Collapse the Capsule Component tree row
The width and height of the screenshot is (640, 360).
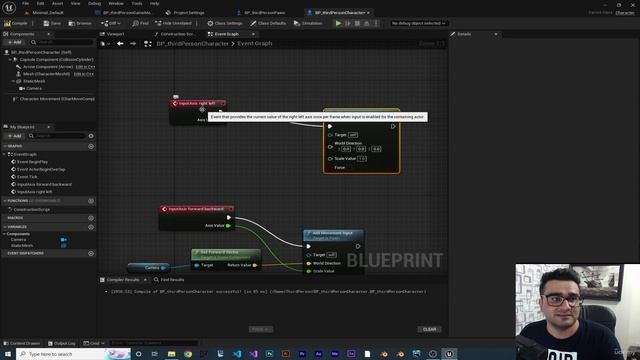10,60
